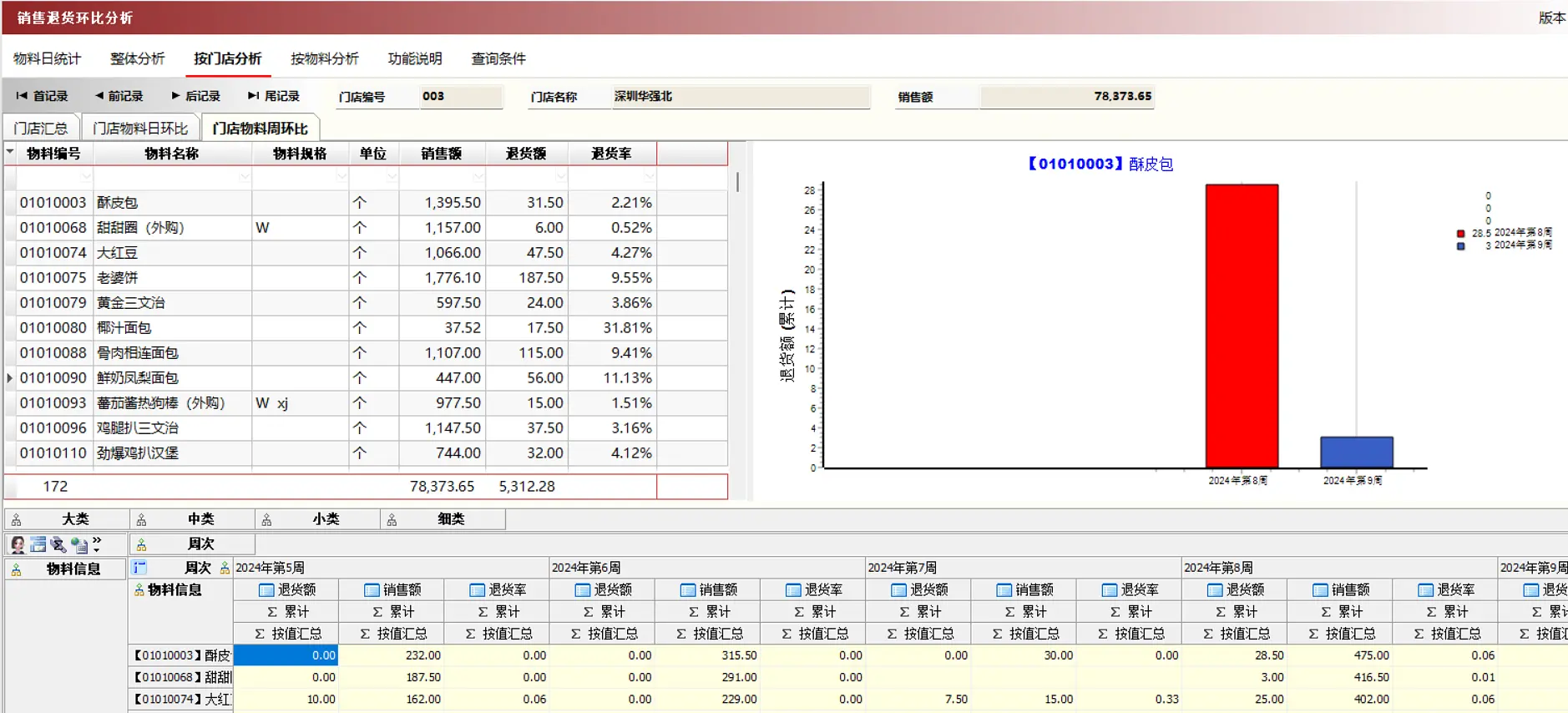Click the 销售额 field icon under 2024年第5周

tap(372, 590)
